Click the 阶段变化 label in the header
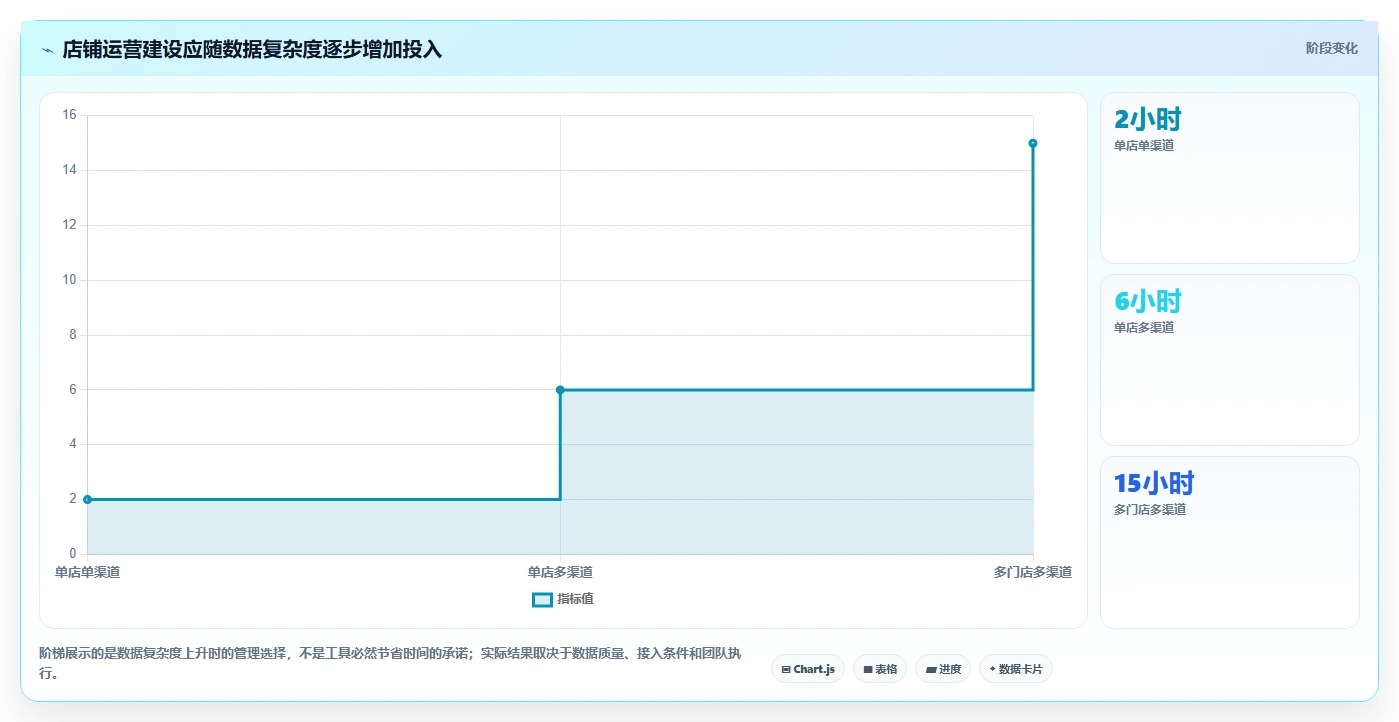Image resolution: width=1399 pixels, height=722 pixels. (1331, 48)
